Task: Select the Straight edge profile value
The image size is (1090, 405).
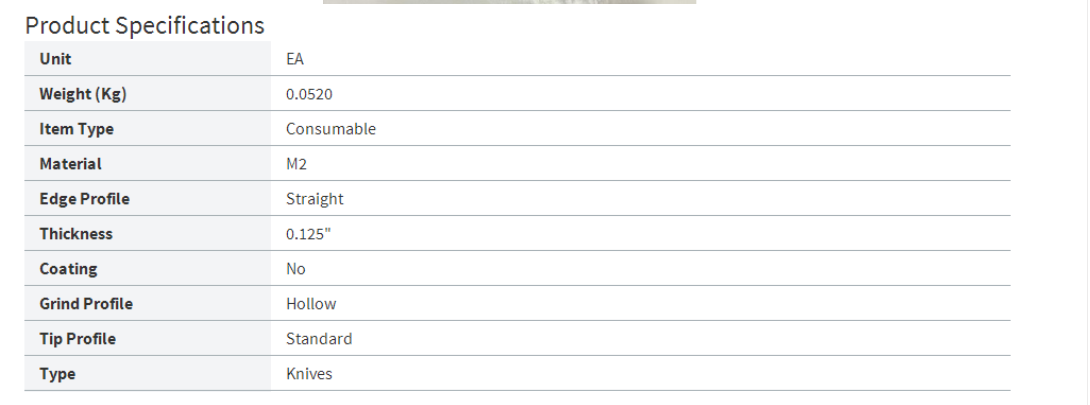Action: [x=315, y=199]
